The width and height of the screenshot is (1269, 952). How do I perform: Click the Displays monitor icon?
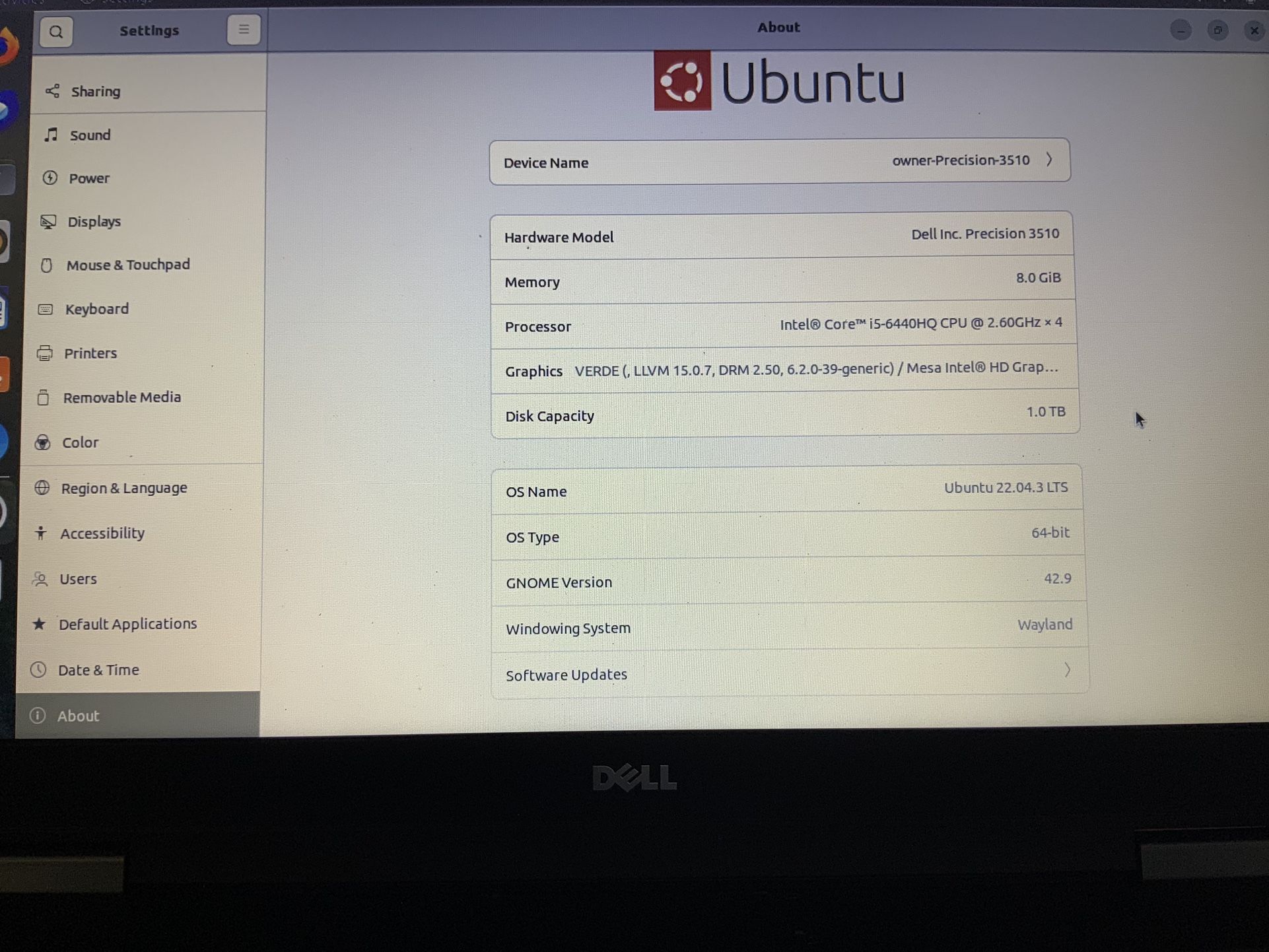tap(48, 222)
